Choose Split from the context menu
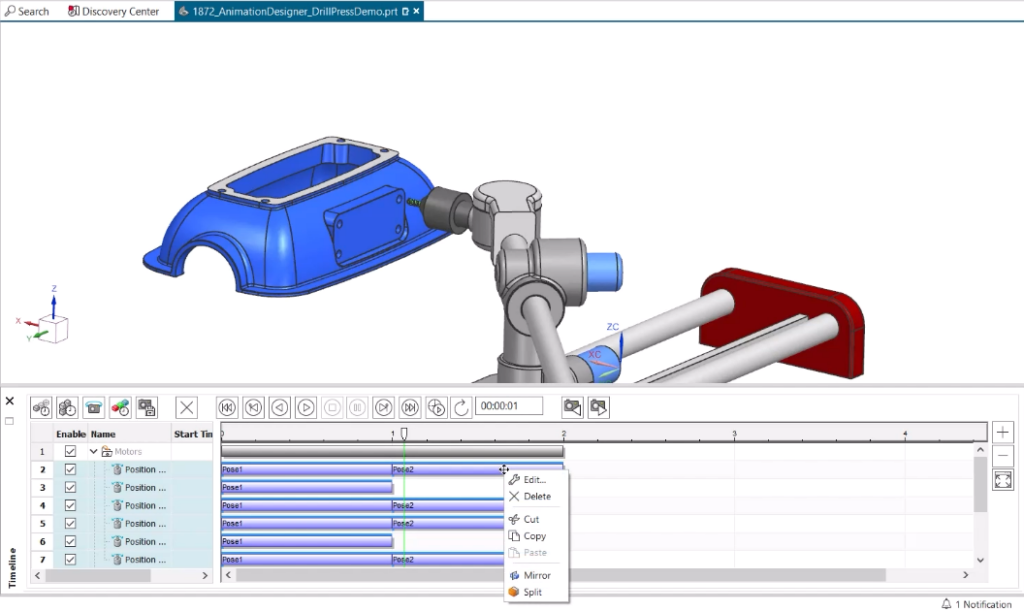This screenshot has width=1024, height=612. click(532, 592)
